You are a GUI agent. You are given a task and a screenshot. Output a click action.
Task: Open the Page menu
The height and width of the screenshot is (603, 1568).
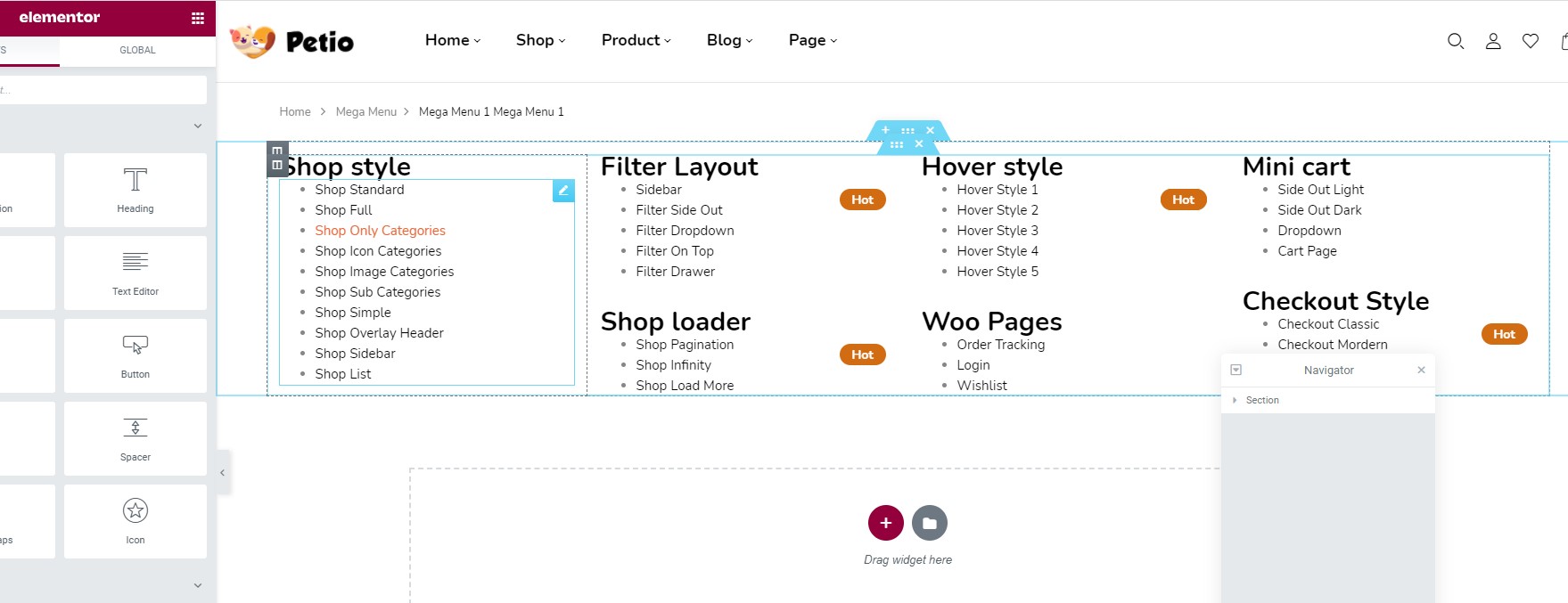(813, 40)
